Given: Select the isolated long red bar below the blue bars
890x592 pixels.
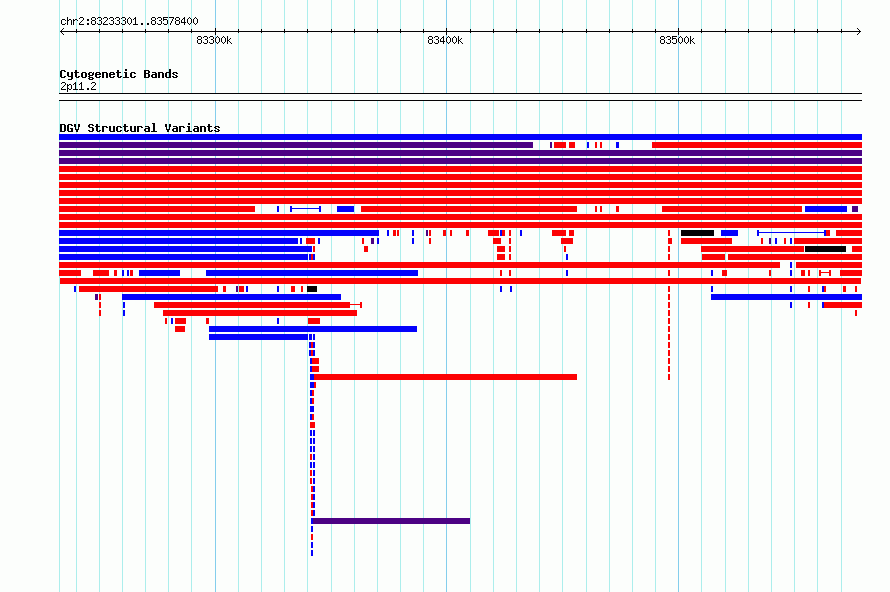Looking at the screenshot, I should 445,377.
